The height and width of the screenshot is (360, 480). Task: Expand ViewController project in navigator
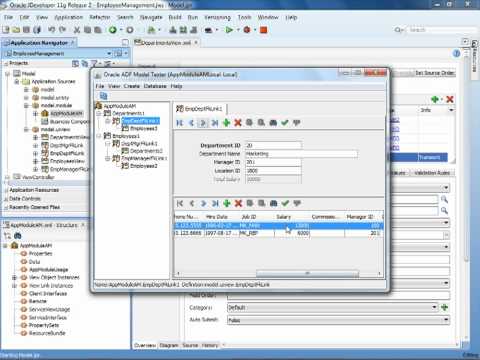(8, 177)
